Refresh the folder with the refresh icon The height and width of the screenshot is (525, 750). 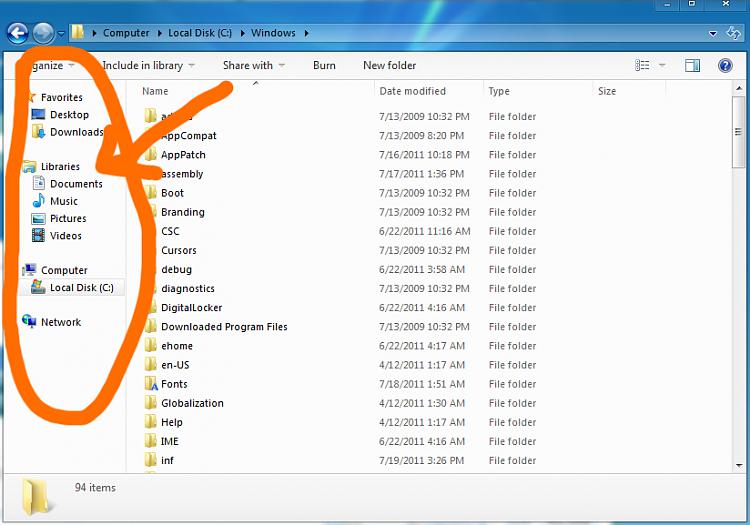coord(733,33)
